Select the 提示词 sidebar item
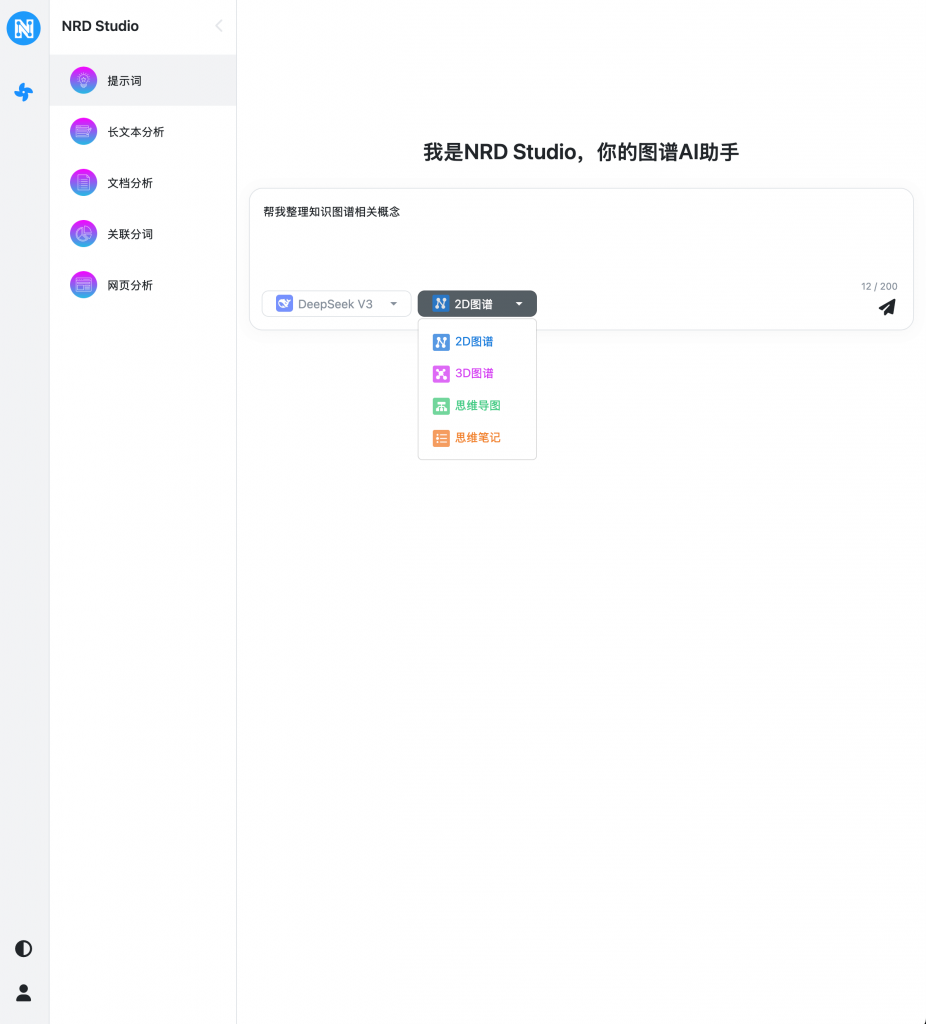 tap(124, 81)
